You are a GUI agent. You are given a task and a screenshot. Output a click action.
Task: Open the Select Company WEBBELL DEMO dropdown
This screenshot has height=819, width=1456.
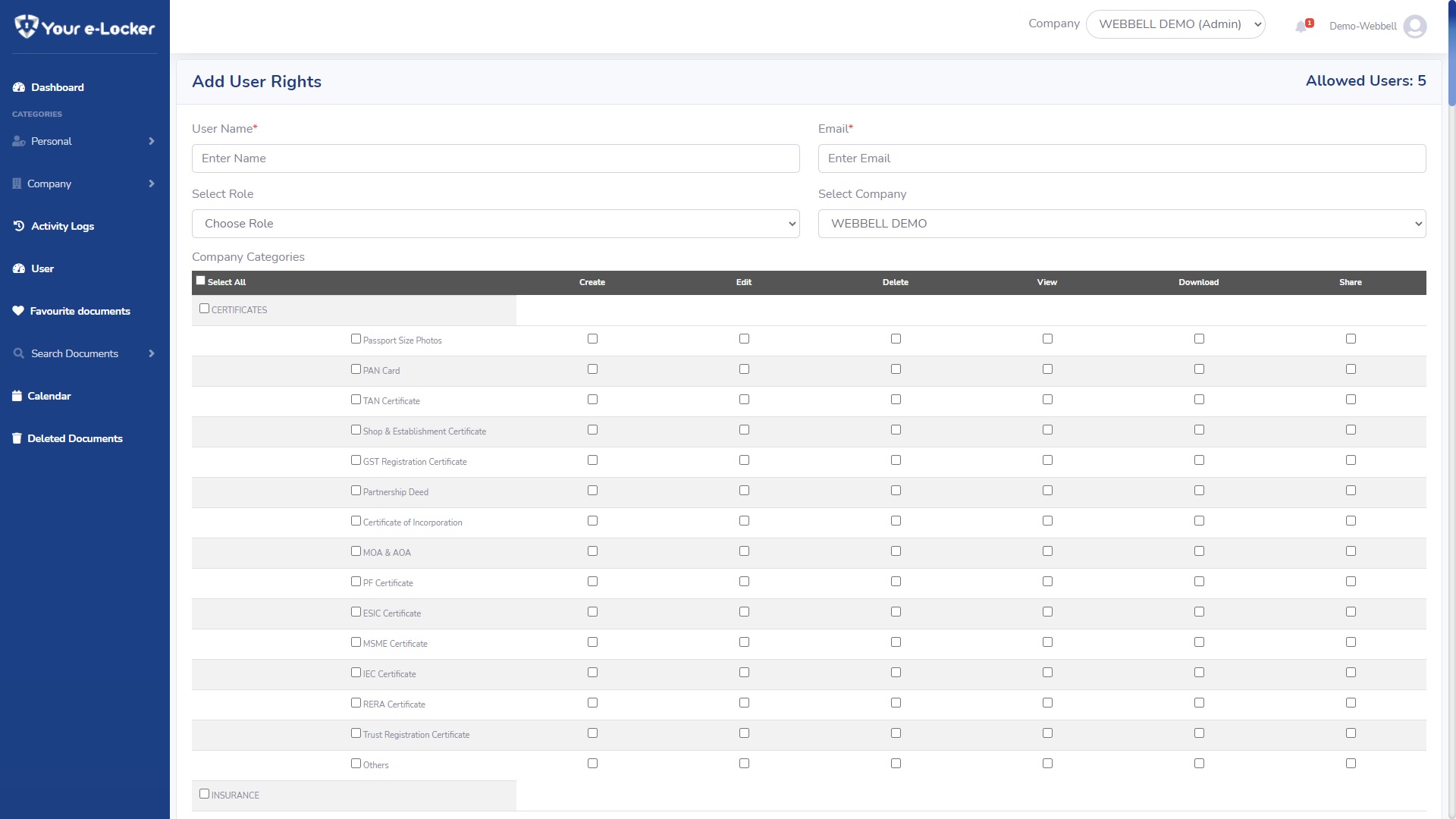coord(1122,224)
